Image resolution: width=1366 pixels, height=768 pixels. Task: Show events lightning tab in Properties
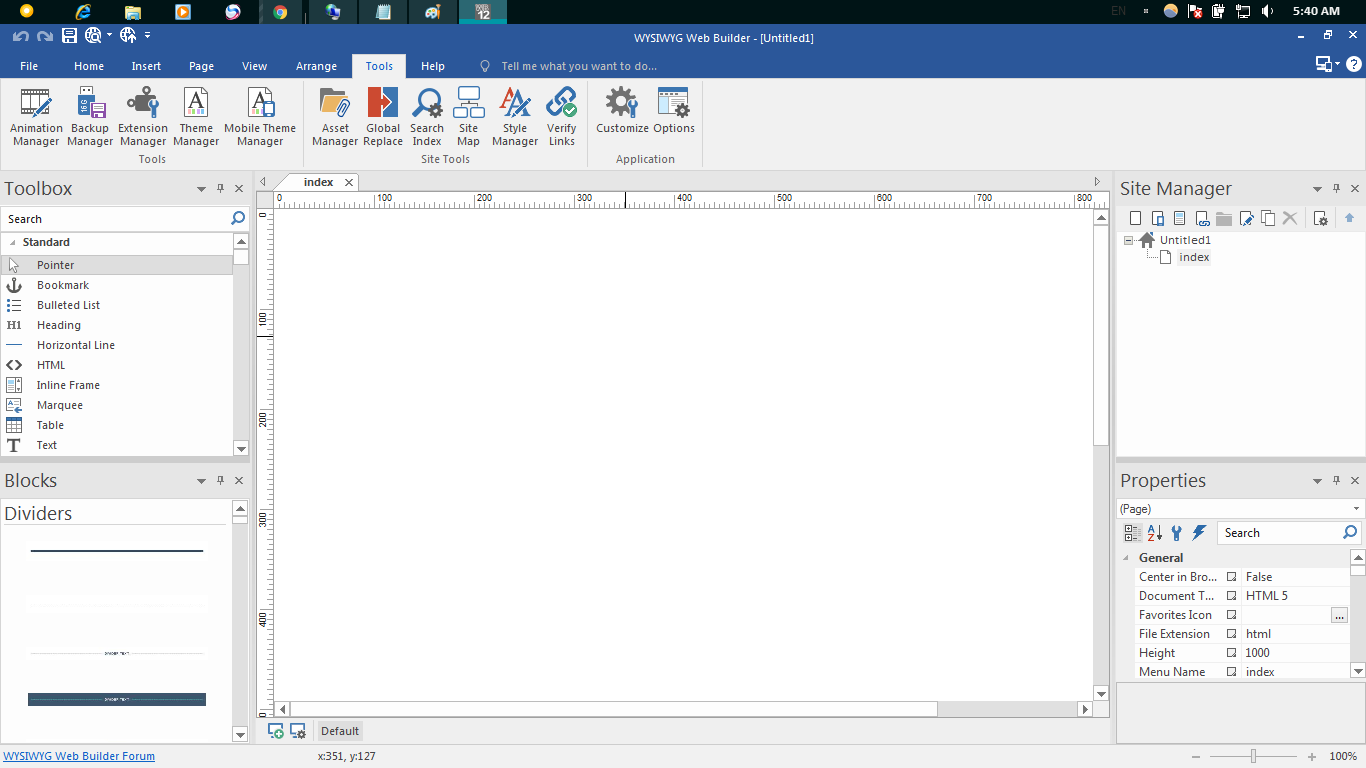1199,533
